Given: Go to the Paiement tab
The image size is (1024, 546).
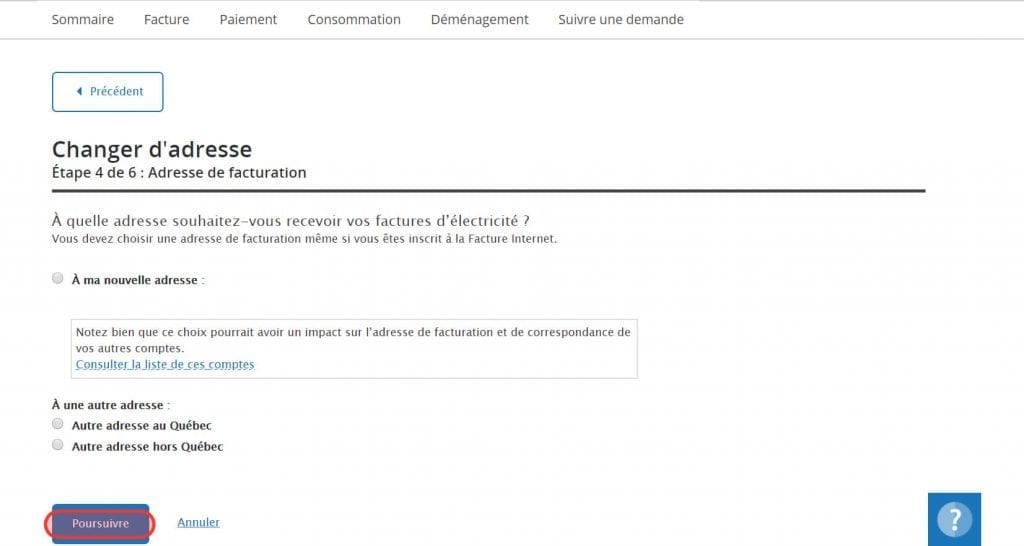Looking at the screenshot, I should click(x=248, y=20).
